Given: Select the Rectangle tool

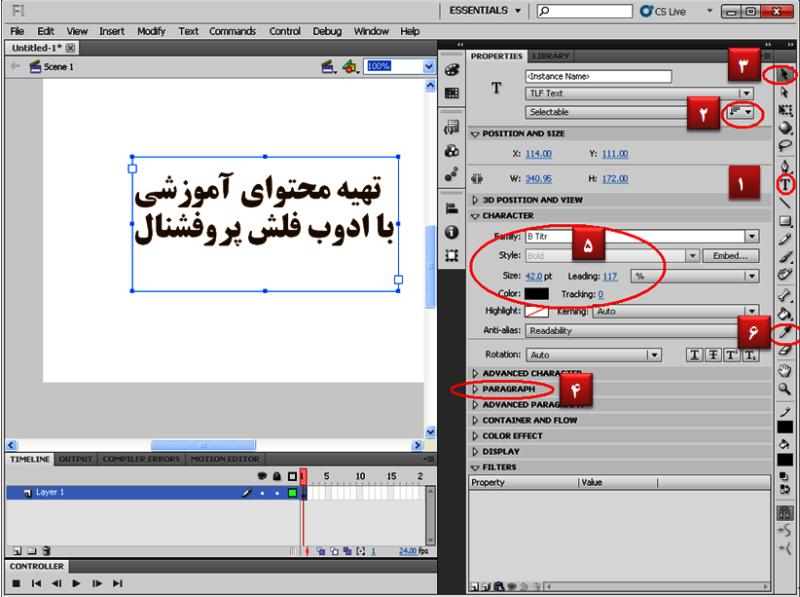Looking at the screenshot, I should point(785,221).
